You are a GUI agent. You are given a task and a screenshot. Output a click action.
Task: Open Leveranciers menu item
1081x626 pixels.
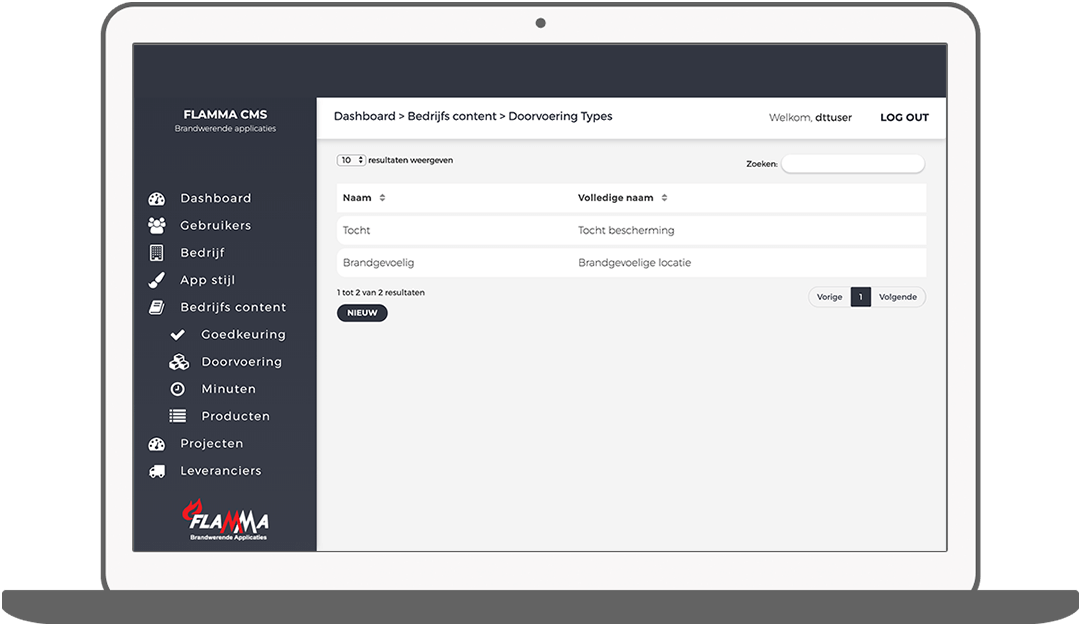pyautogui.click(x=221, y=471)
